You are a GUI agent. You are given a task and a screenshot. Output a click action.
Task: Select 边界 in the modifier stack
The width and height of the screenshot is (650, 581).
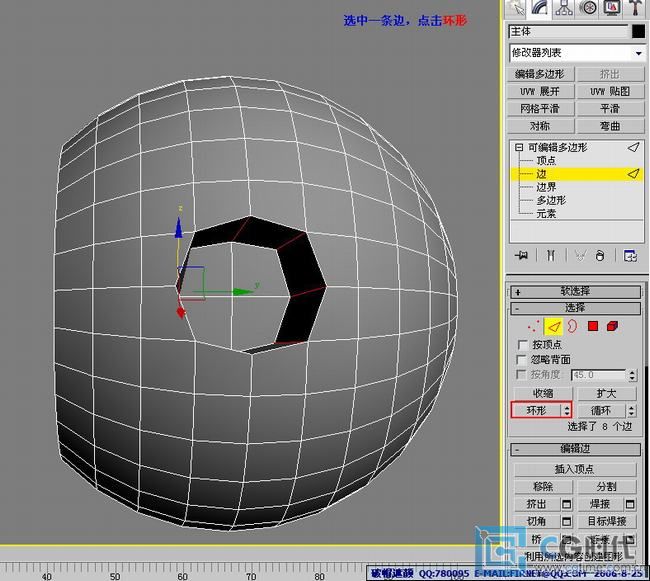(546, 187)
